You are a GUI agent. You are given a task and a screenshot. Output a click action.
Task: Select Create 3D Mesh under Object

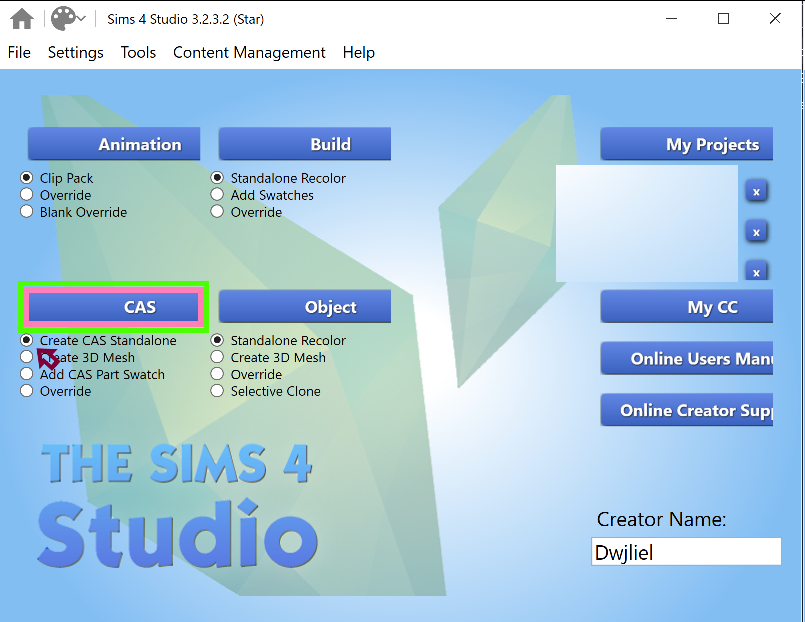pyautogui.click(x=268, y=357)
